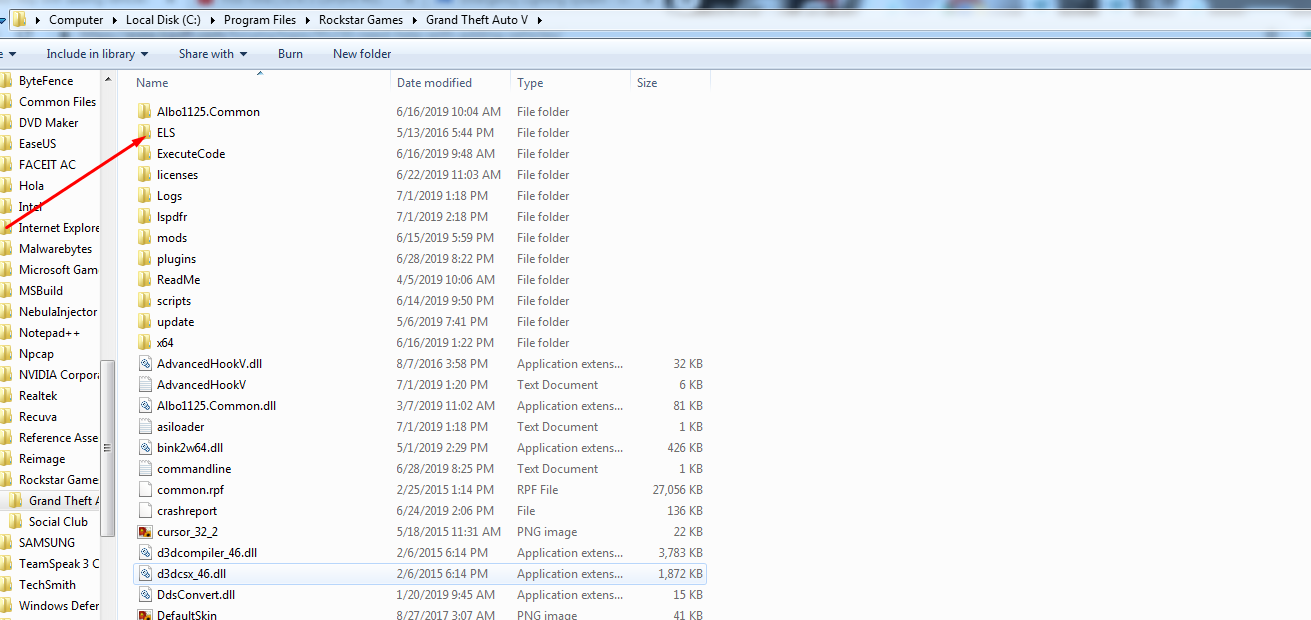This screenshot has height=620, width=1311.
Task: Click Local Disk (C:) in address bar
Action: pos(162,20)
